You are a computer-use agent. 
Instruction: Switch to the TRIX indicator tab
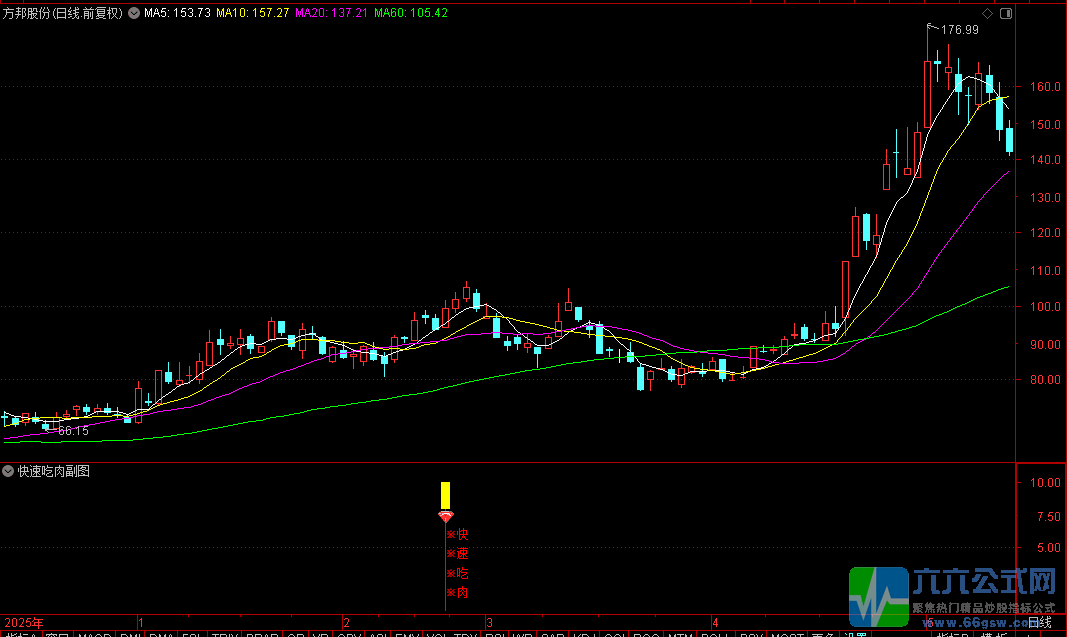pyautogui.click(x=225, y=634)
